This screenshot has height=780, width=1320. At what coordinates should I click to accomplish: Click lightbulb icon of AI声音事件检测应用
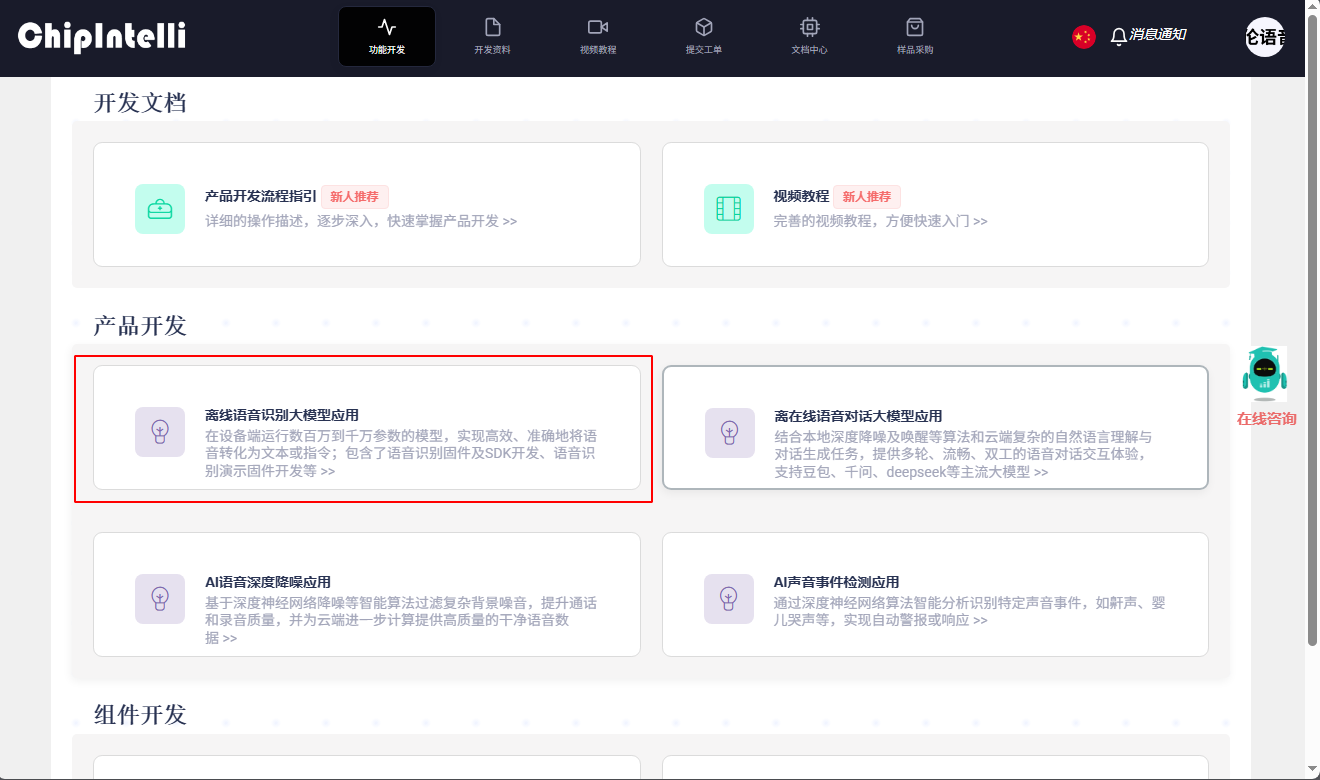pyautogui.click(x=729, y=599)
